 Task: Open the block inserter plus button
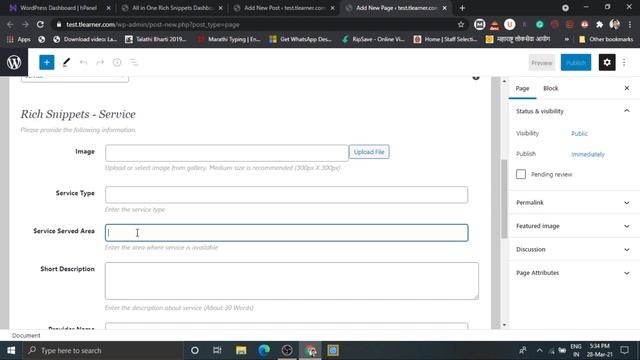click(47, 62)
